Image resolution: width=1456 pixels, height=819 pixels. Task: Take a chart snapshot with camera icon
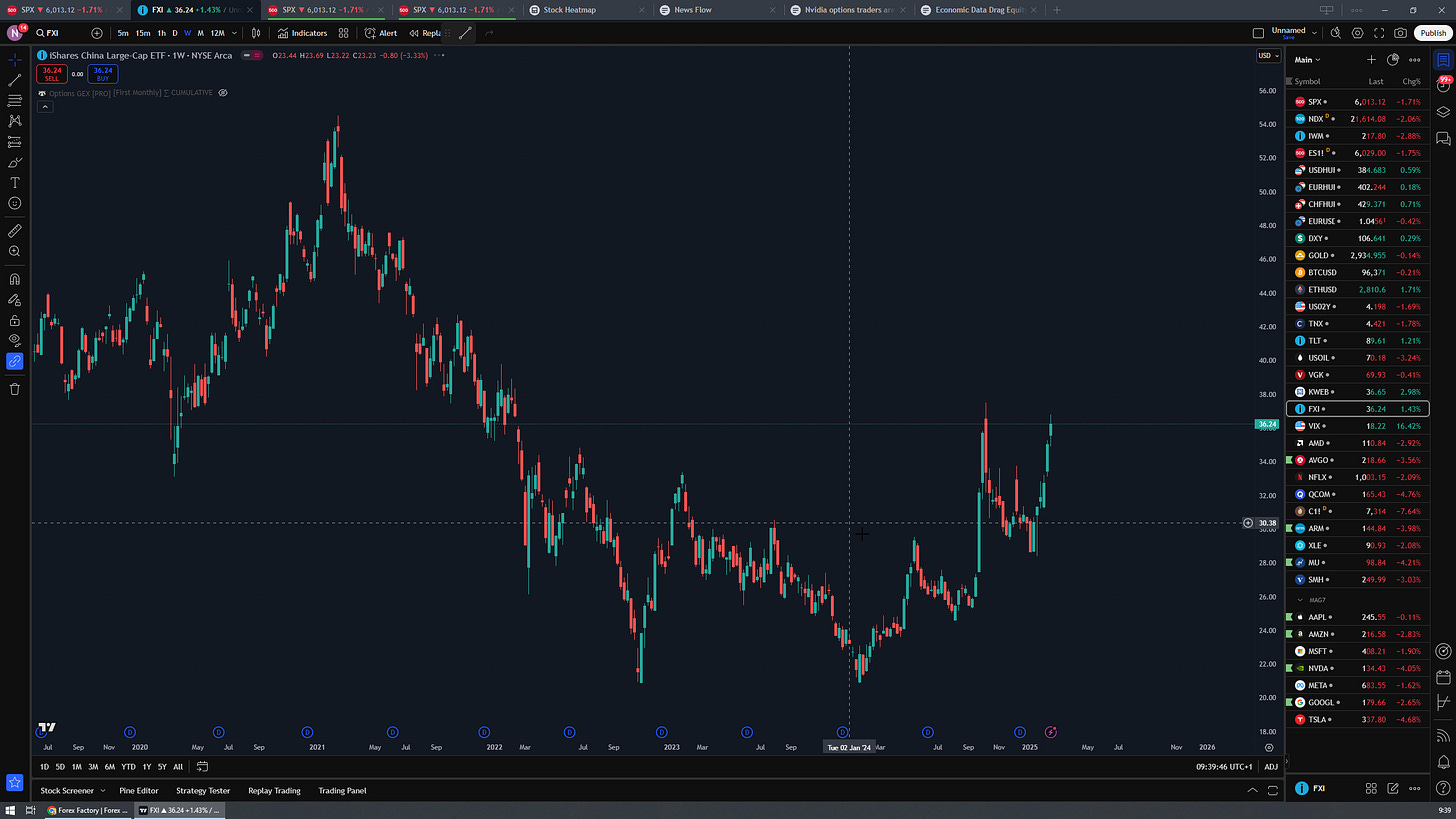pyautogui.click(x=1401, y=33)
